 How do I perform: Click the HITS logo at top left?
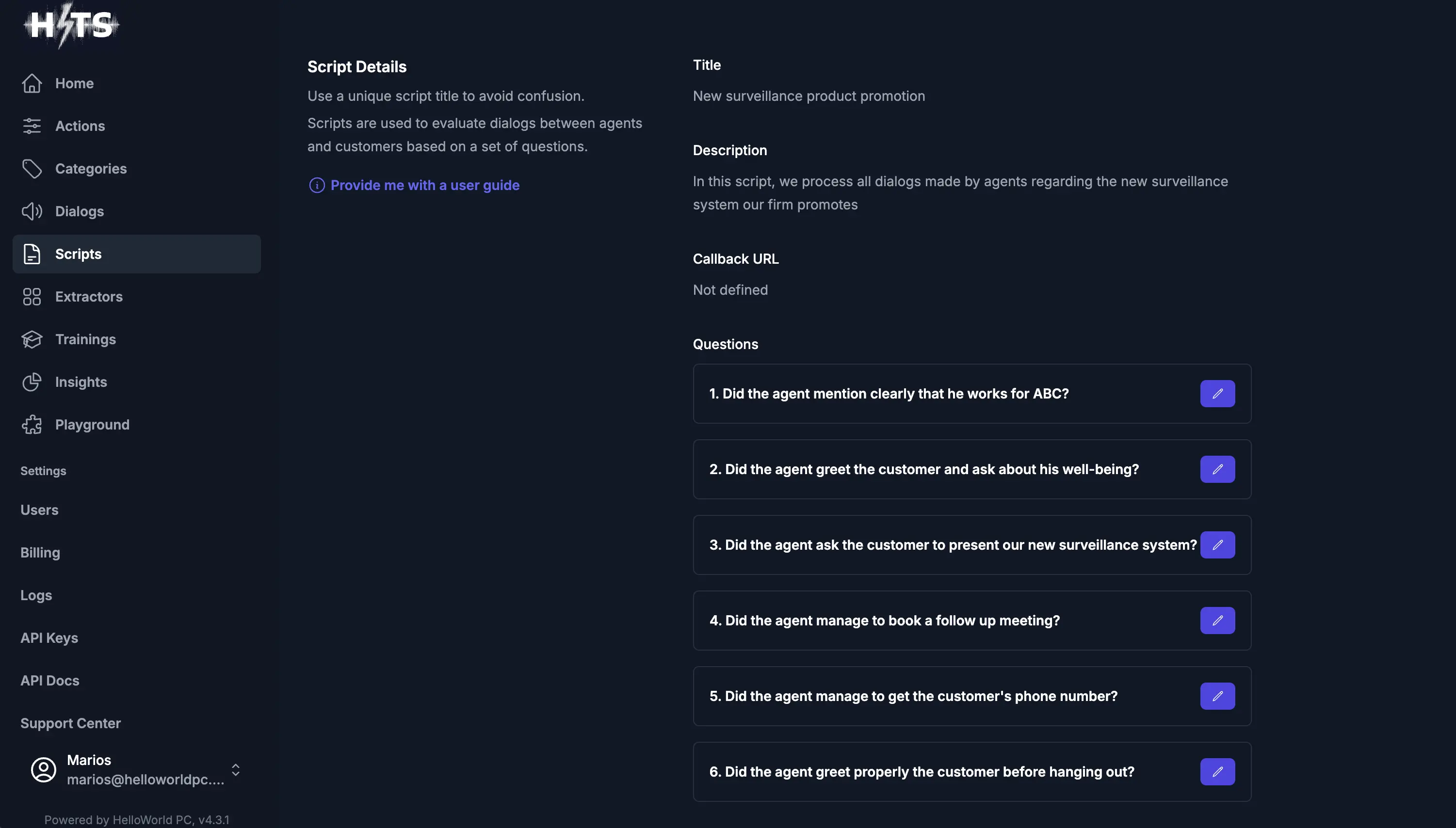[x=71, y=25]
